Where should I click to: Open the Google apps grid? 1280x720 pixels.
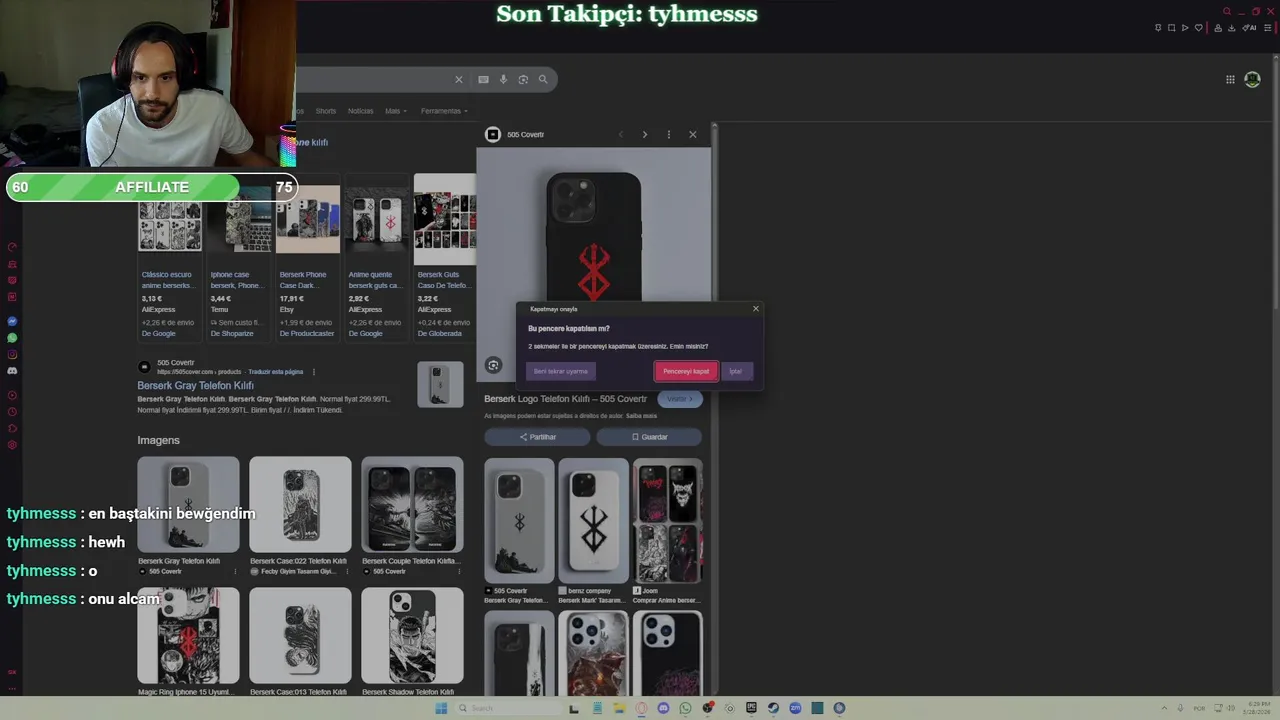1230,80
